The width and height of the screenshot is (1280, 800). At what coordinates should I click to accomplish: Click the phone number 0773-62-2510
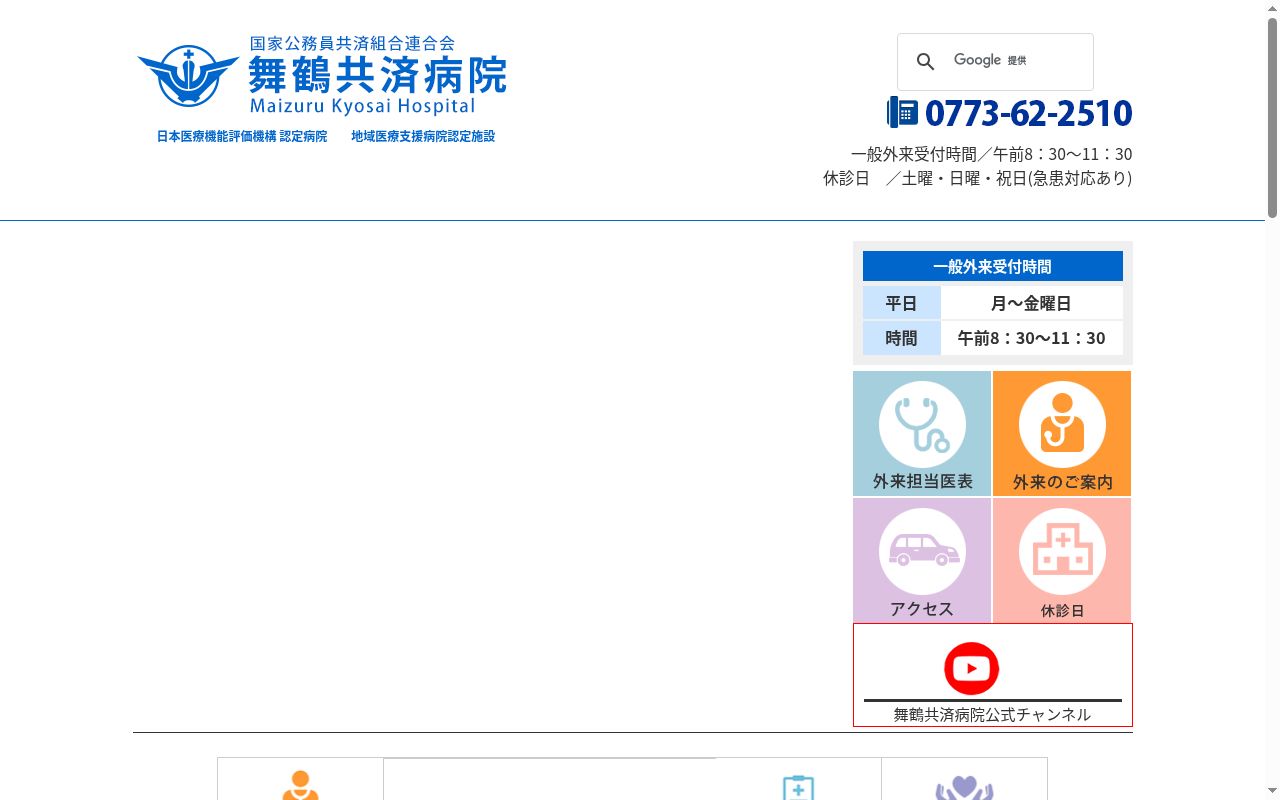click(1028, 113)
